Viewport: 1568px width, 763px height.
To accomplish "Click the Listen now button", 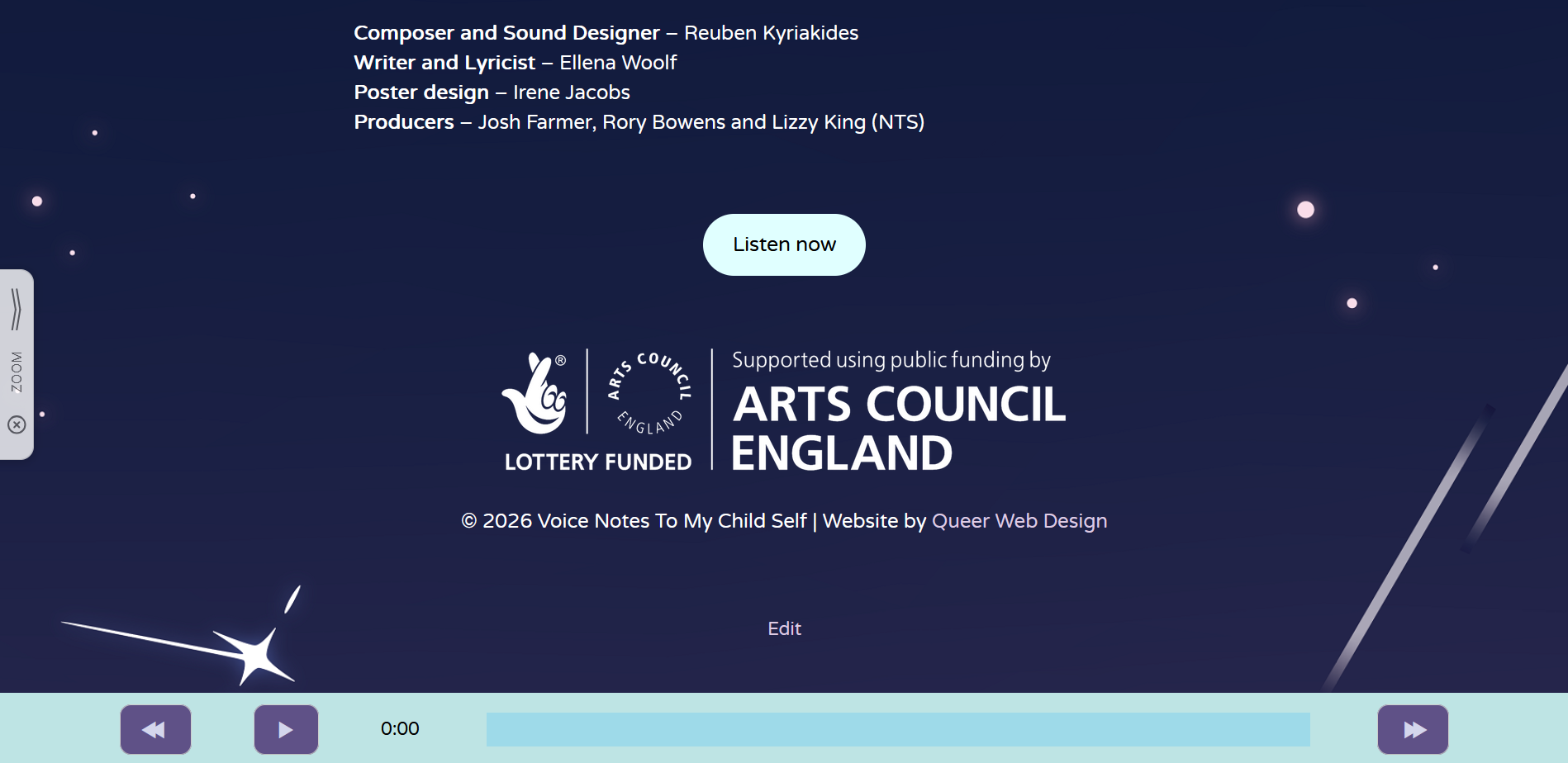I will (x=784, y=244).
